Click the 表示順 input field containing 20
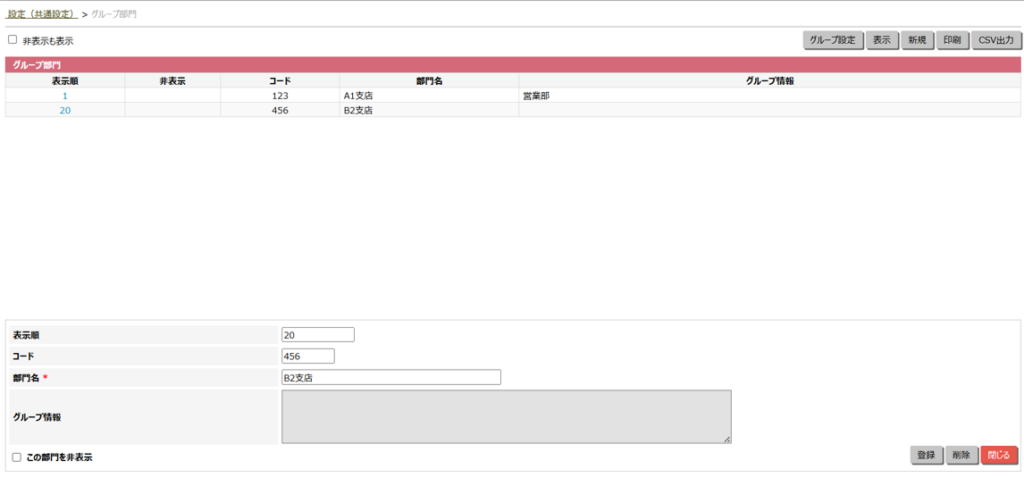The height and width of the screenshot is (495, 1024). pyautogui.click(x=318, y=335)
